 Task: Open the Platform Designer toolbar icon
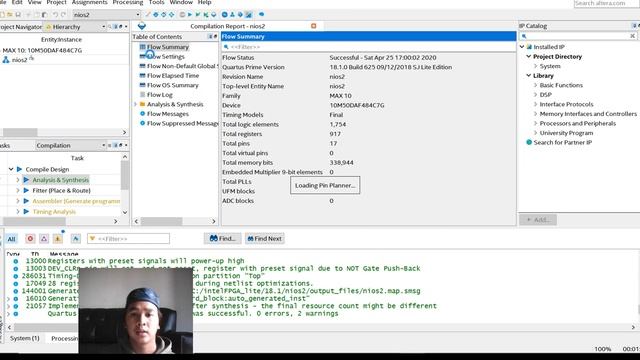pos(249,15)
